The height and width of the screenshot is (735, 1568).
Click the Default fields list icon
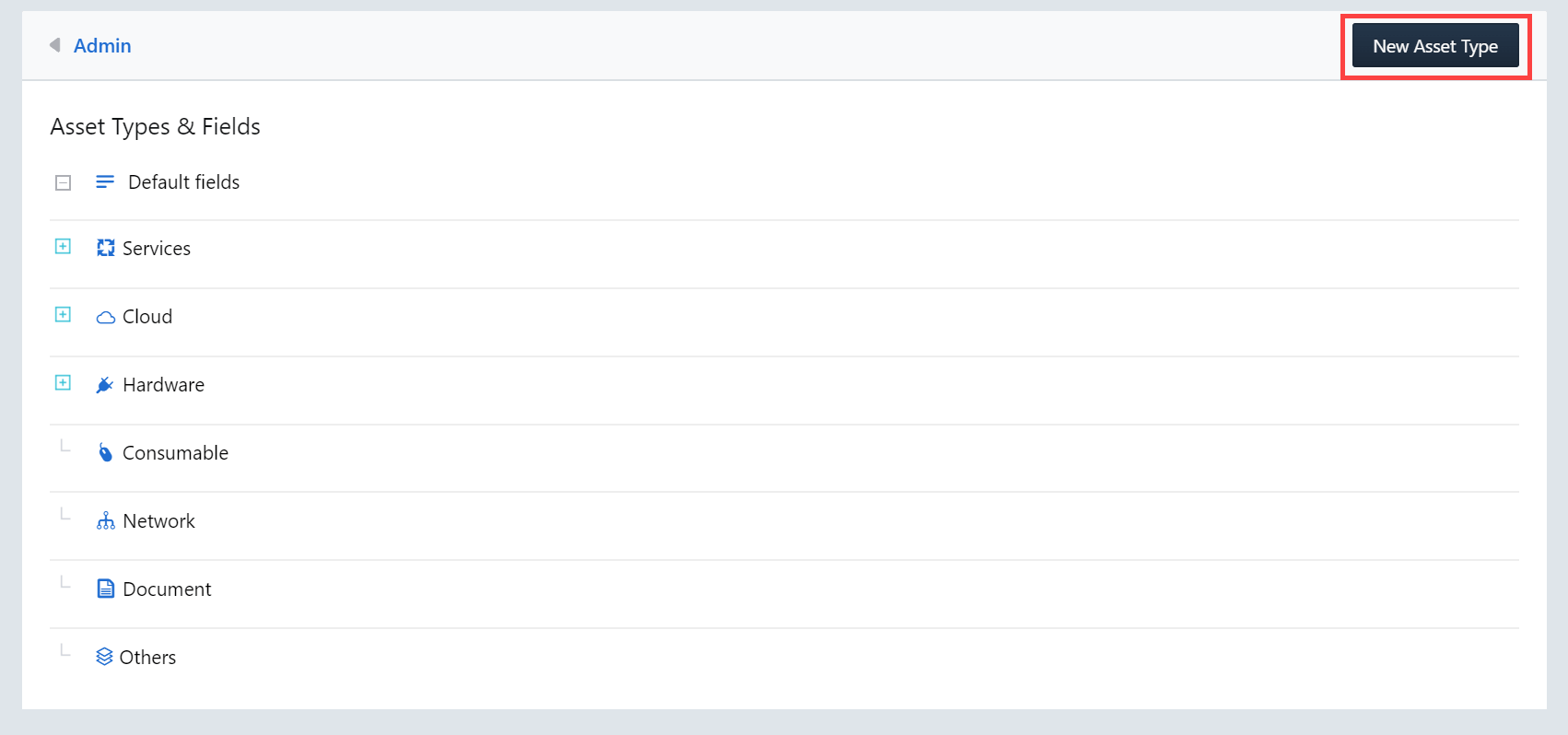point(104,181)
